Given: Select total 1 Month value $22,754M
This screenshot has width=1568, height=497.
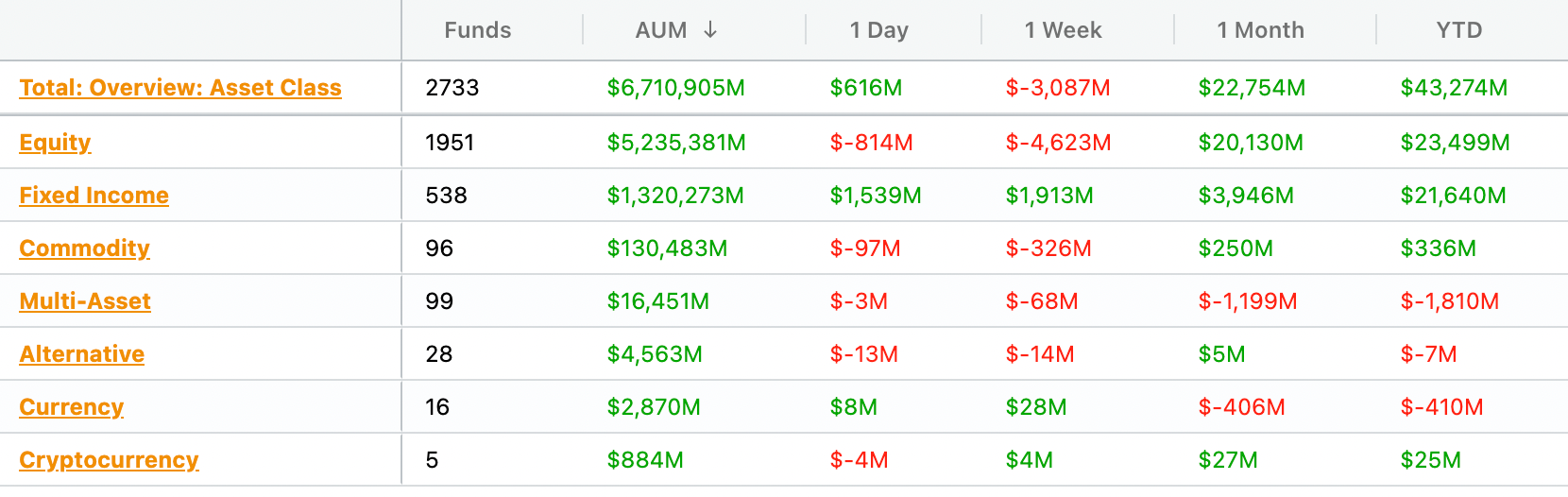Looking at the screenshot, I should [1252, 88].
